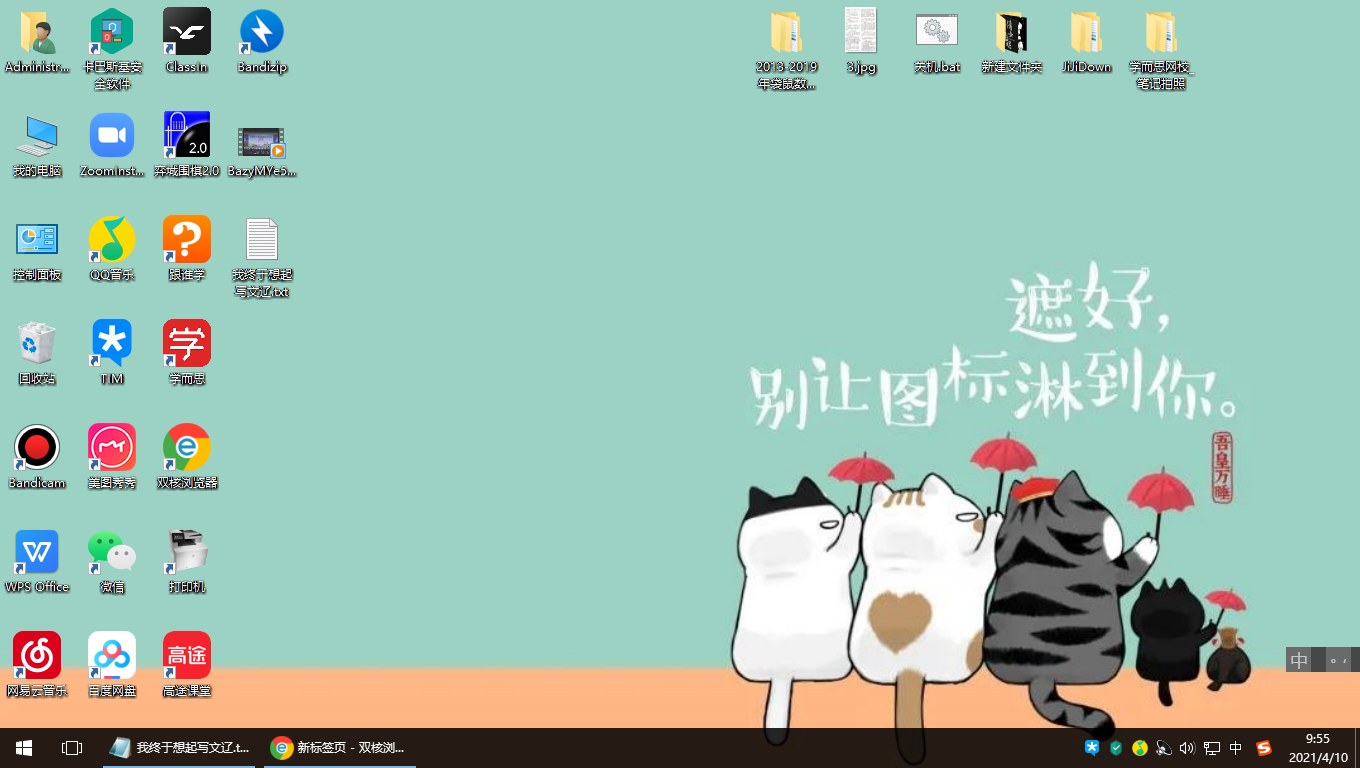Screen dimensions: 1360x768
Task: Toggle punctuation mode on floating IME bar
Action: point(1337,660)
